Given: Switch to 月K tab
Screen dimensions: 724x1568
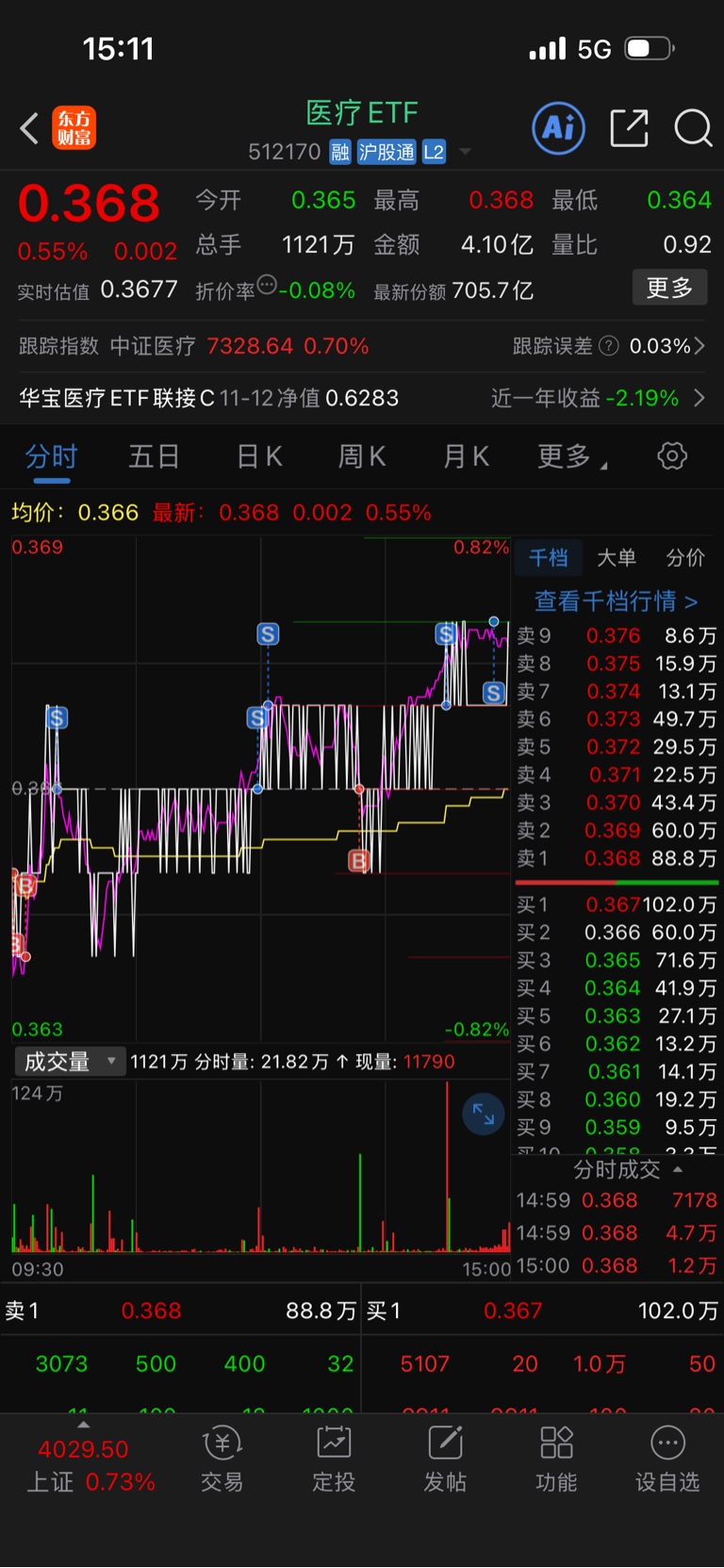Looking at the screenshot, I should pyautogui.click(x=466, y=457).
